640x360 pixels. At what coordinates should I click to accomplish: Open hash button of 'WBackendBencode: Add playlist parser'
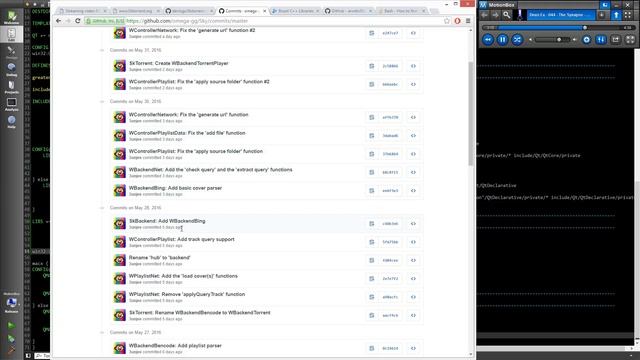point(390,349)
